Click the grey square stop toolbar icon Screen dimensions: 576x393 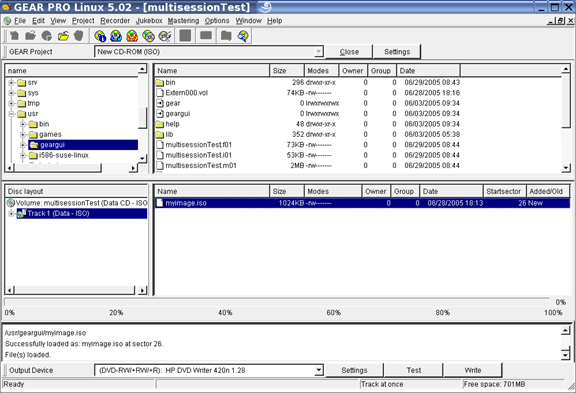tap(185, 36)
